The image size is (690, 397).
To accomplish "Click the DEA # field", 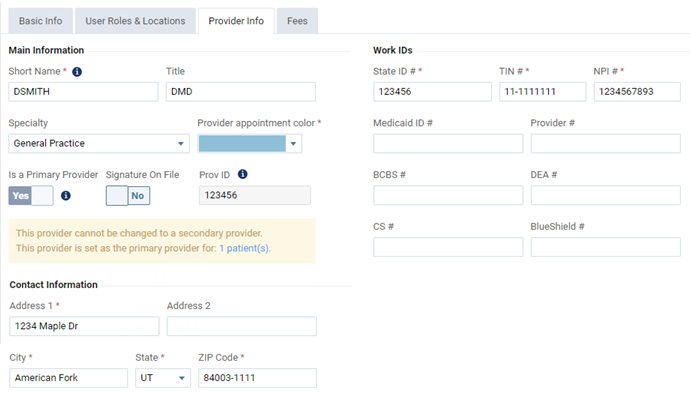I will 606,195.
